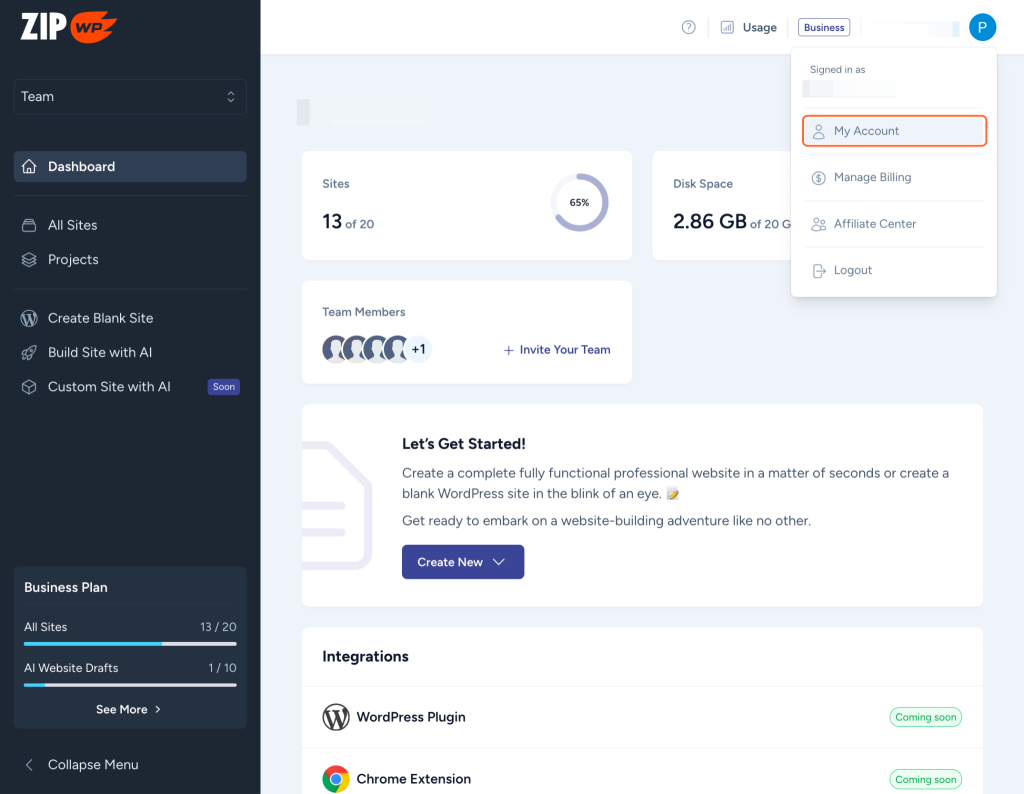Start Build Site with AI
Screen dimensions: 1024x794
click(x=99, y=353)
